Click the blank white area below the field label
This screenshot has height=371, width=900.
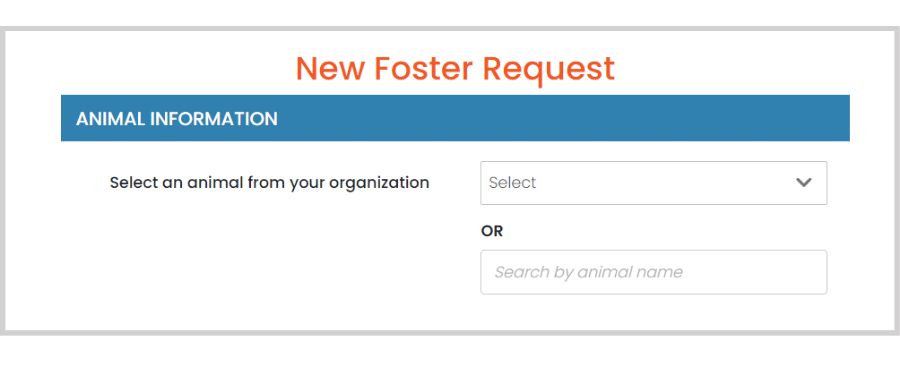coord(269,253)
